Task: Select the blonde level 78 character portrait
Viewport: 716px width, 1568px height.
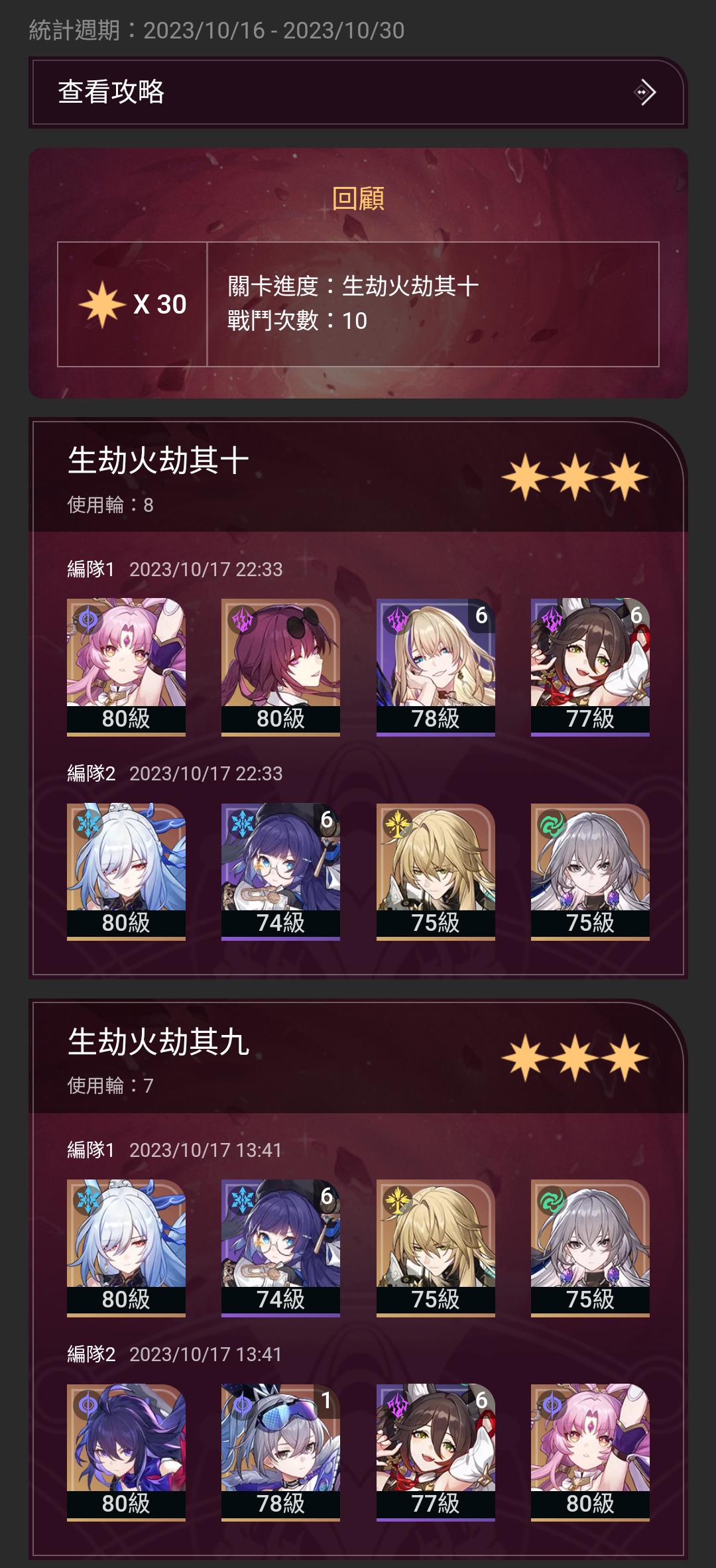Action: pyautogui.click(x=436, y=667)
